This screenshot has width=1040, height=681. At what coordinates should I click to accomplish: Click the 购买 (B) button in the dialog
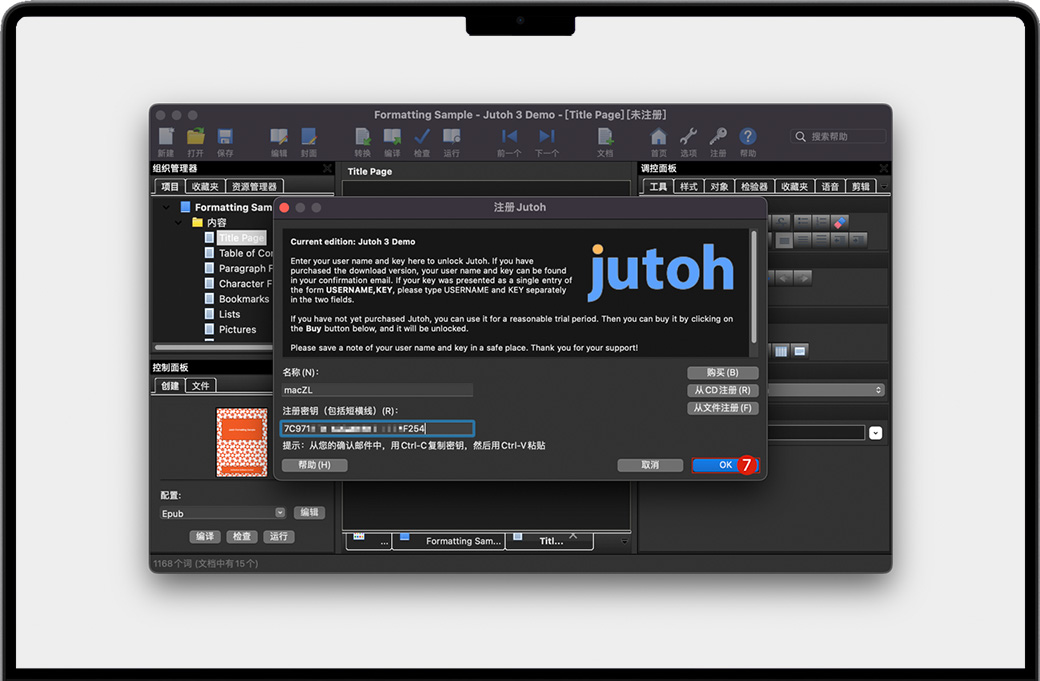(x=722, y=372)
